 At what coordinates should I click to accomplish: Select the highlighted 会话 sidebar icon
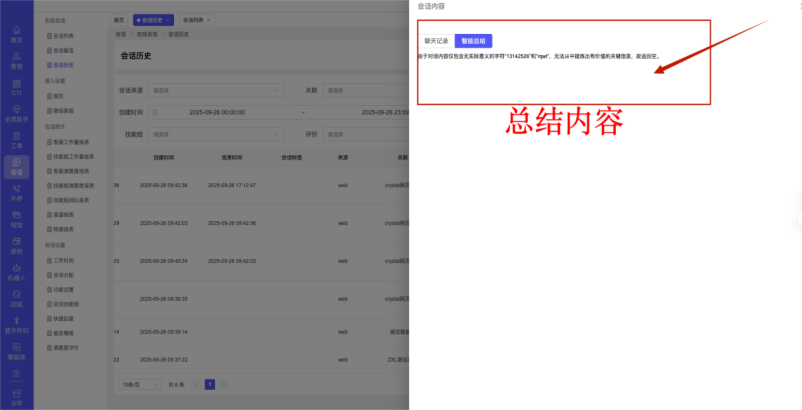pos(16,166)
